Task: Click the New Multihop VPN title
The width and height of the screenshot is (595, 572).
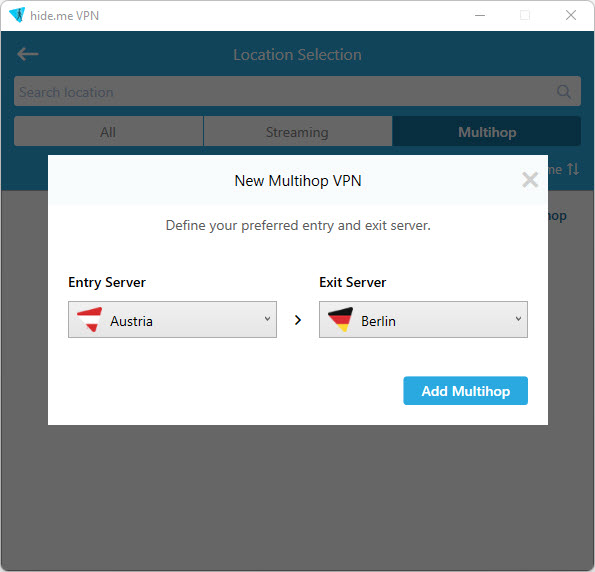Action: tap(298, 181)
